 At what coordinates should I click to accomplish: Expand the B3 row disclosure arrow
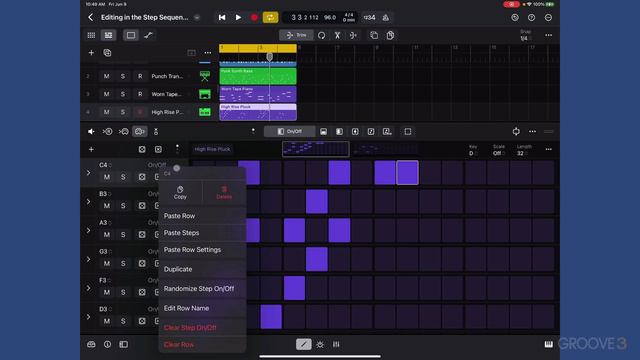89,202
